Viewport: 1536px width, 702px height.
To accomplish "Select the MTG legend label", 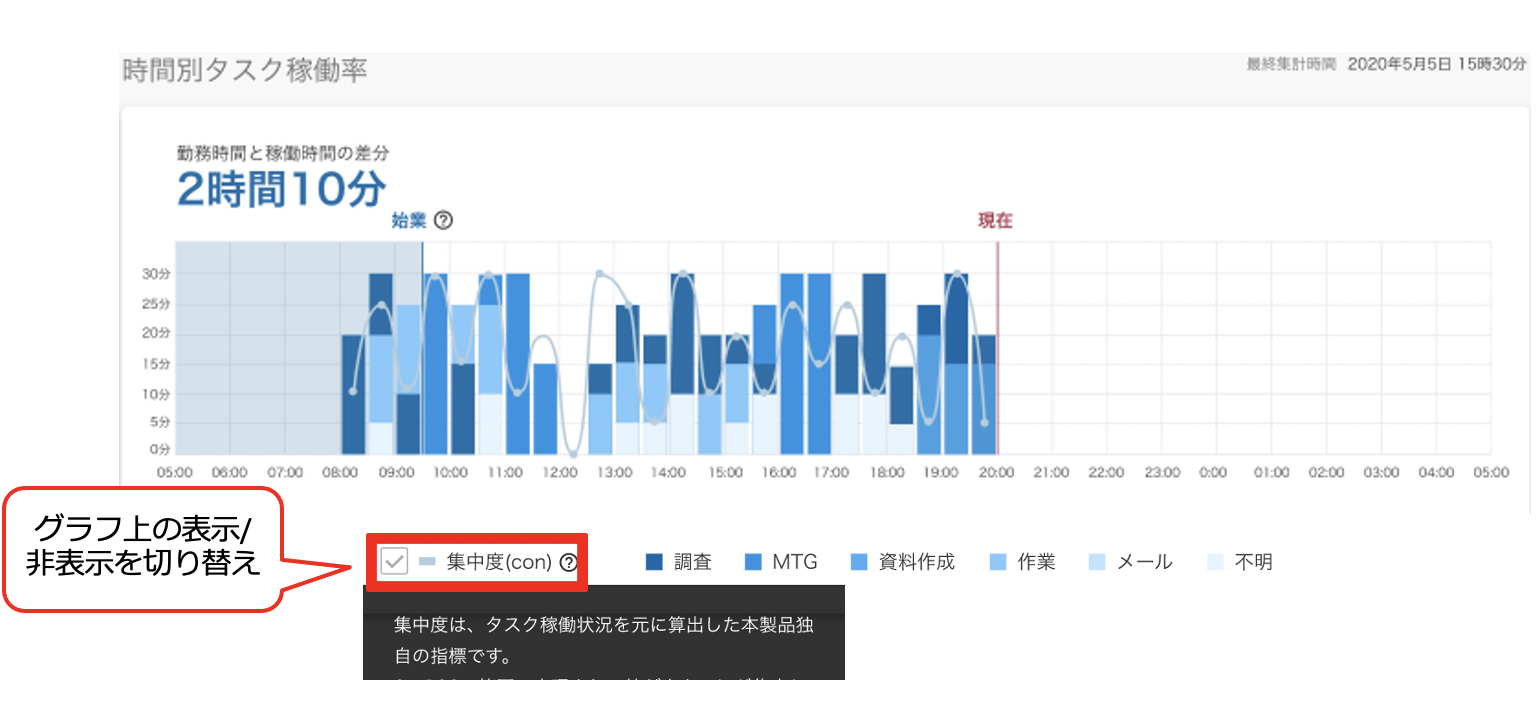I will [795, 562].
